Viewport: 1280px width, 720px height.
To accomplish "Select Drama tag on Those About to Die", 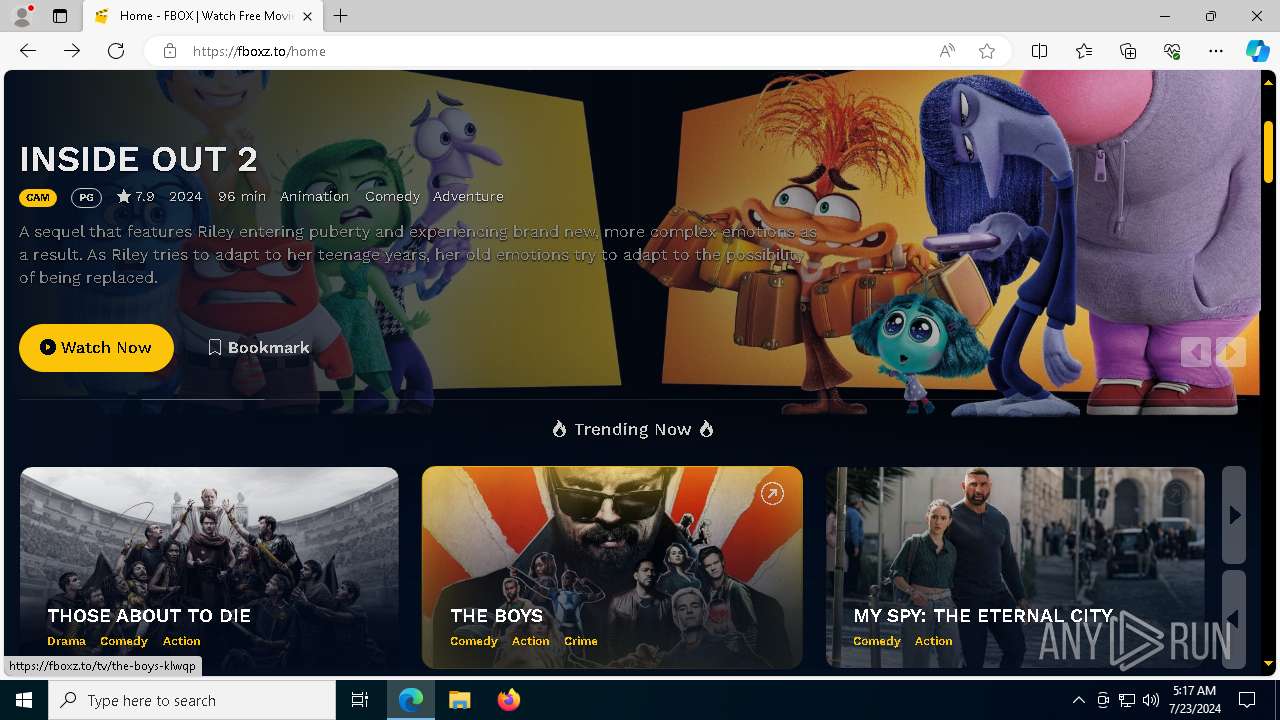I will pyautogui.click(x=66, y=641).
